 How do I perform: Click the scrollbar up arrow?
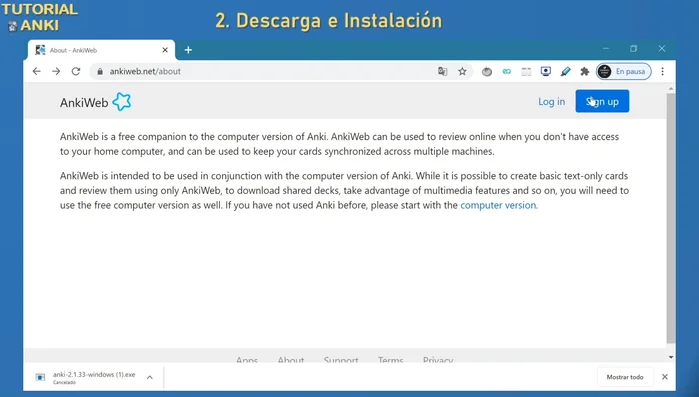pos(671,89)
